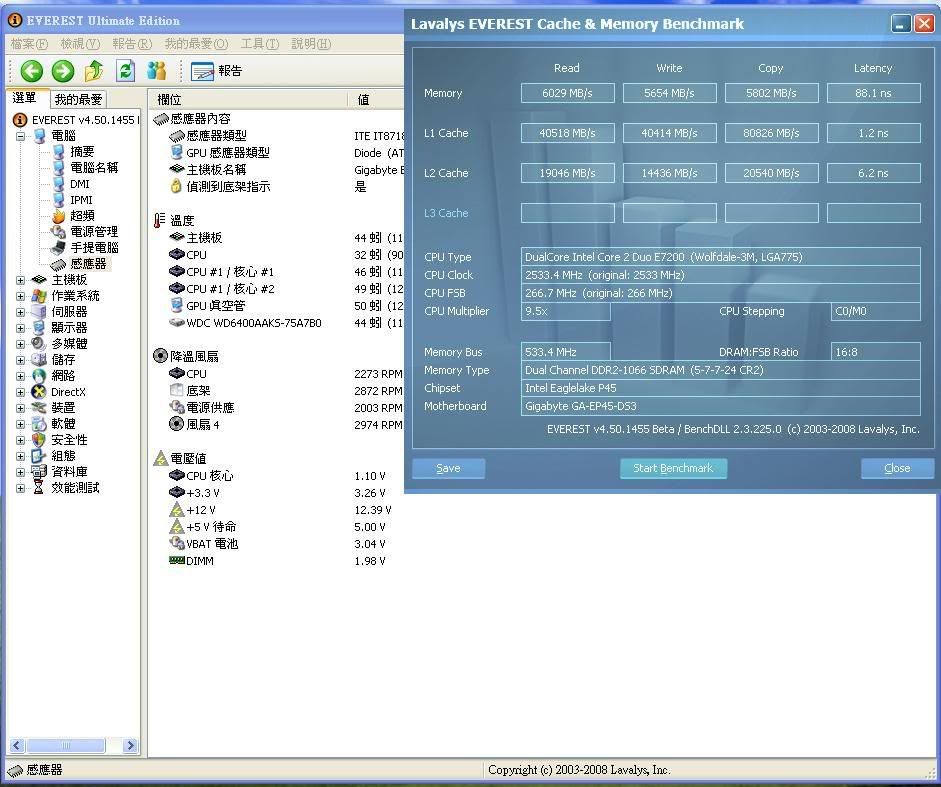Image resolution: width=941 pixels, height=787 pixels.
Task: Go up one level with the Up arrow icon
Action: point(94,71)
